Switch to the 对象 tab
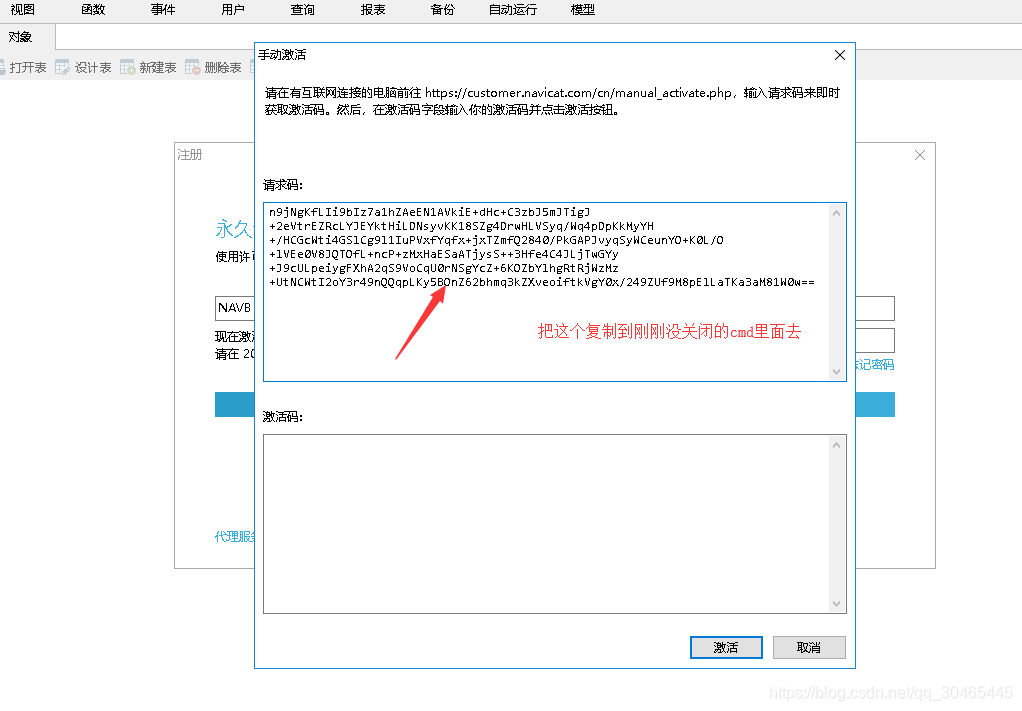The width and height of the screenshot is (1022, 711). (20, 37)
